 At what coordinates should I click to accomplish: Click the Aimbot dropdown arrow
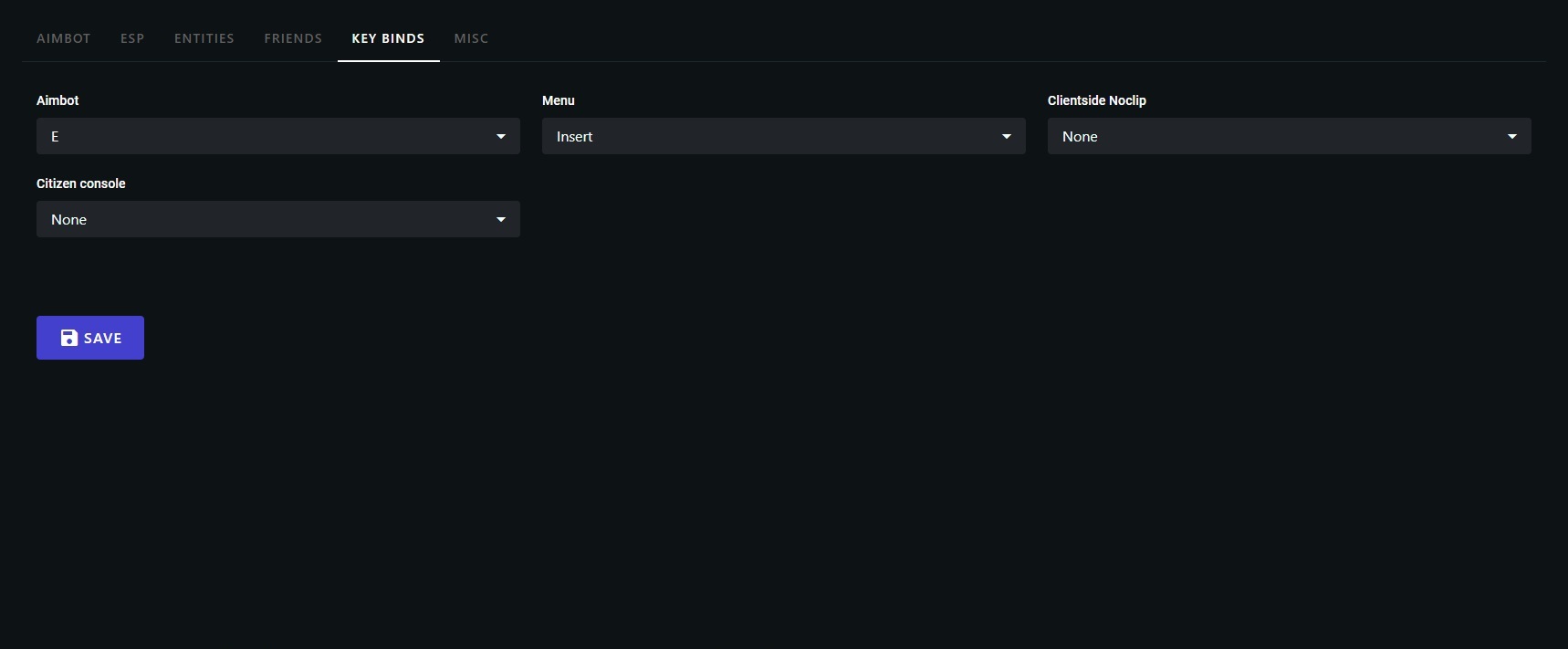pyautogui.click(x=501, y=136)
